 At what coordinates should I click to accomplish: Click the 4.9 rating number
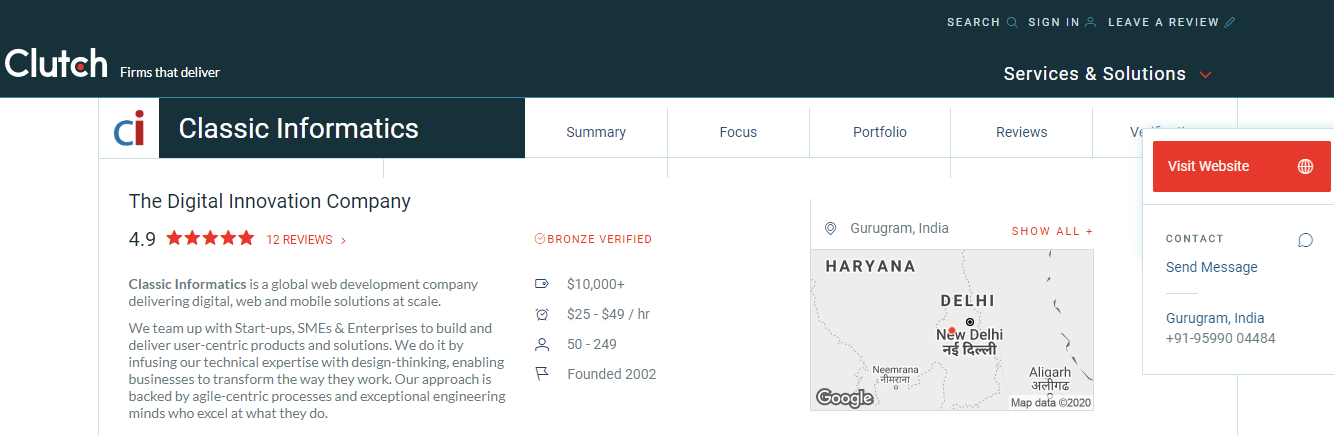coord(142,239)
